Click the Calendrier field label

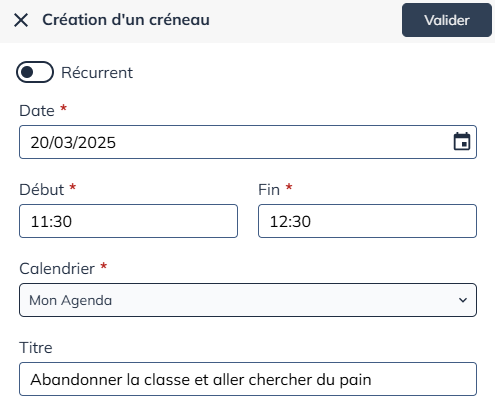click(57, 269)
